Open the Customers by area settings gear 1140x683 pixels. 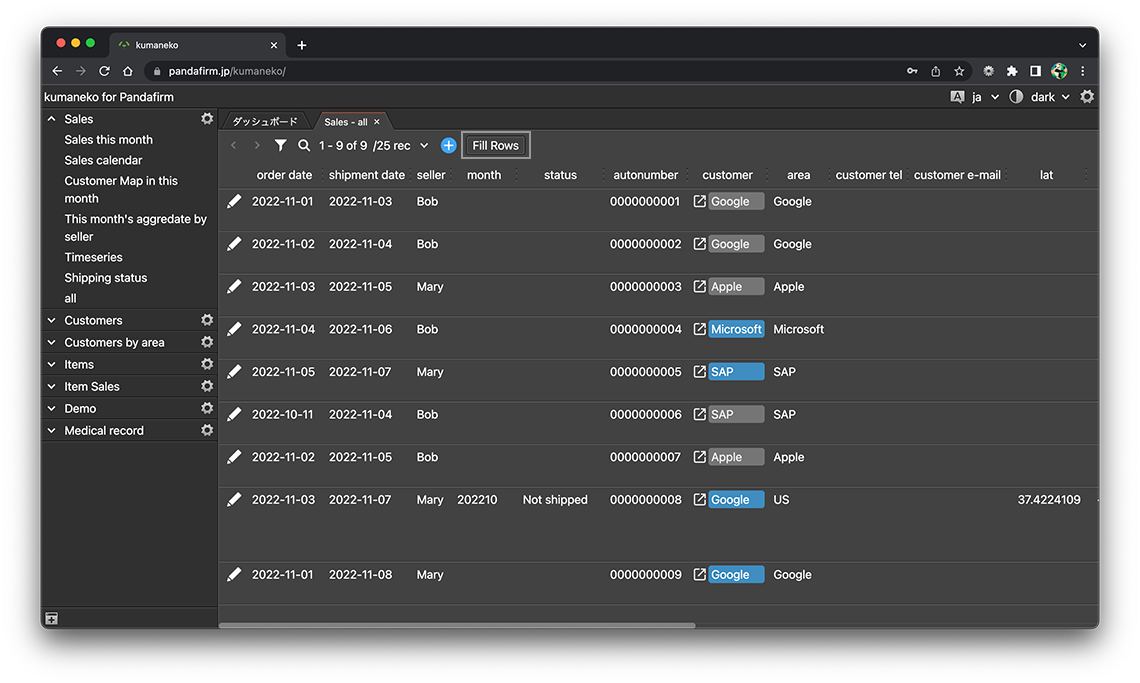coord(207,342)
